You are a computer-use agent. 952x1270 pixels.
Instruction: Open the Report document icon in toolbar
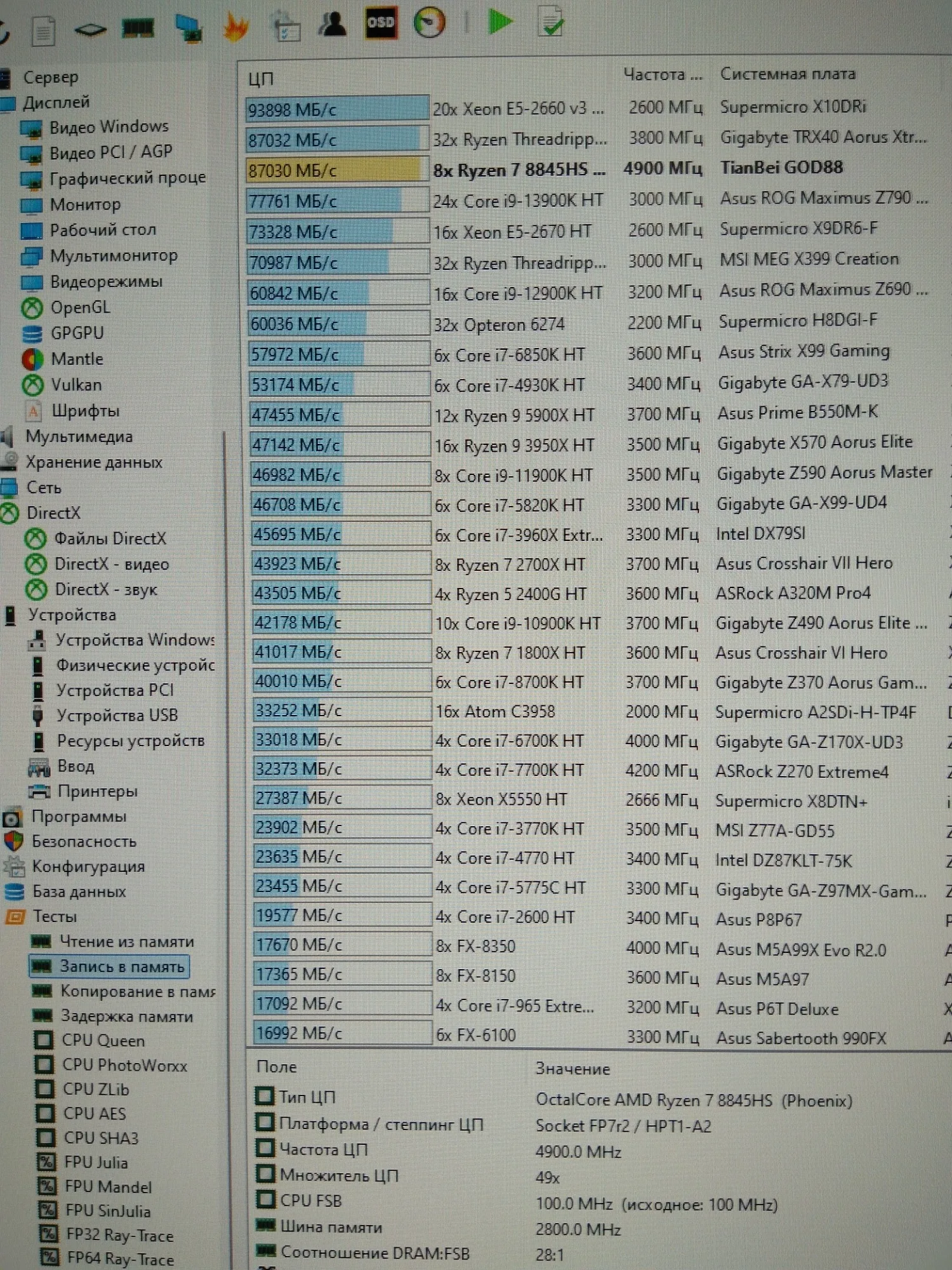[43, 30]
